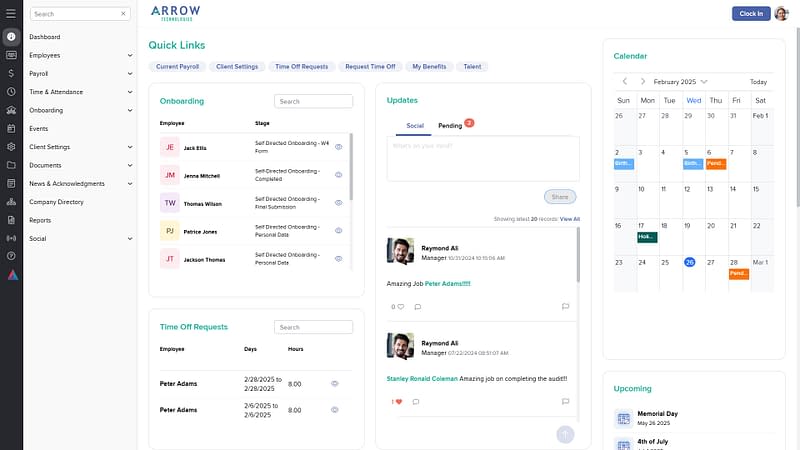The width and height of the screenshot is (800, 450).
Task: Flag the Amazing Job Peter Adams post
Action: [565, 306]
